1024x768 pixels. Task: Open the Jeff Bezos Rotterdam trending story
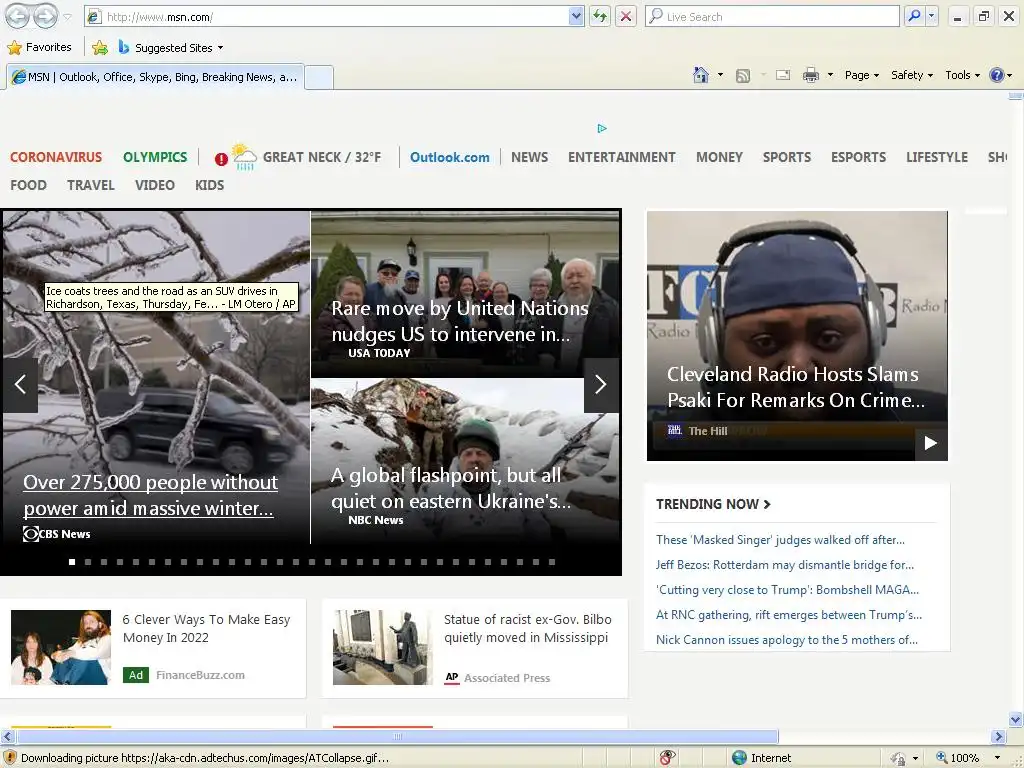(784, 565)
